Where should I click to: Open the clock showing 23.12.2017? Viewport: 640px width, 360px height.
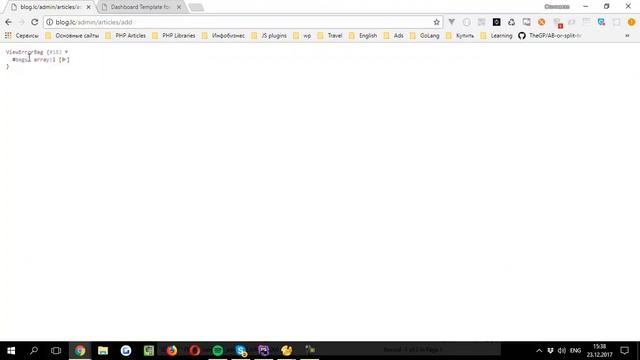click(x=600, y=350)
